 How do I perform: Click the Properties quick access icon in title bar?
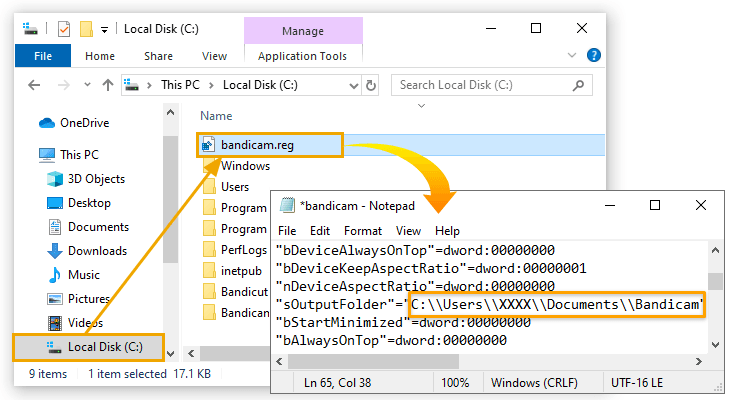pos(64,29)
